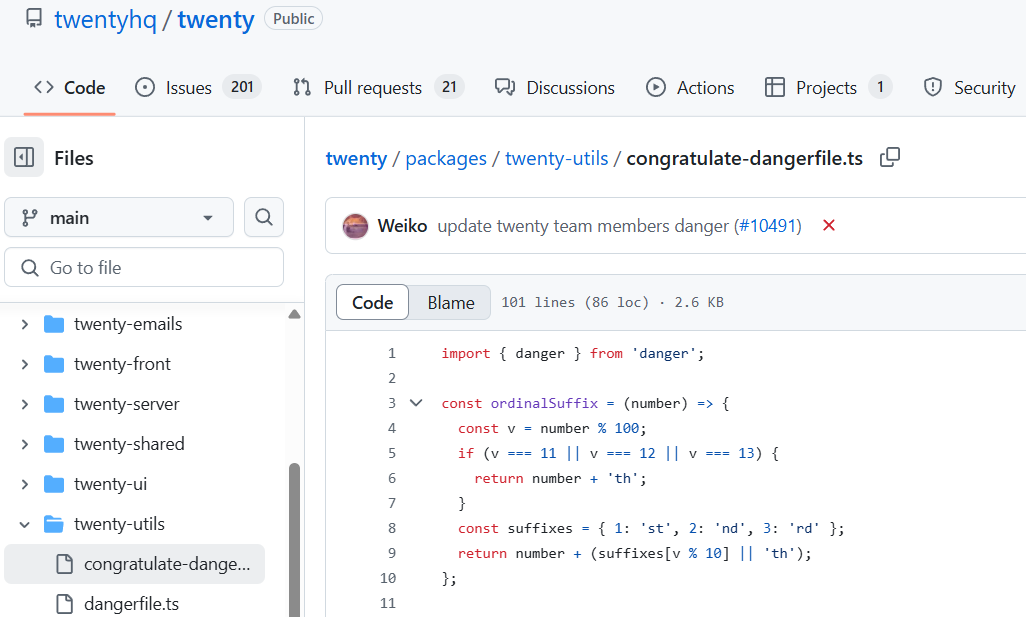Click the file tree scroll up arrow
The image size is (1026, 617).
(294, 315)
